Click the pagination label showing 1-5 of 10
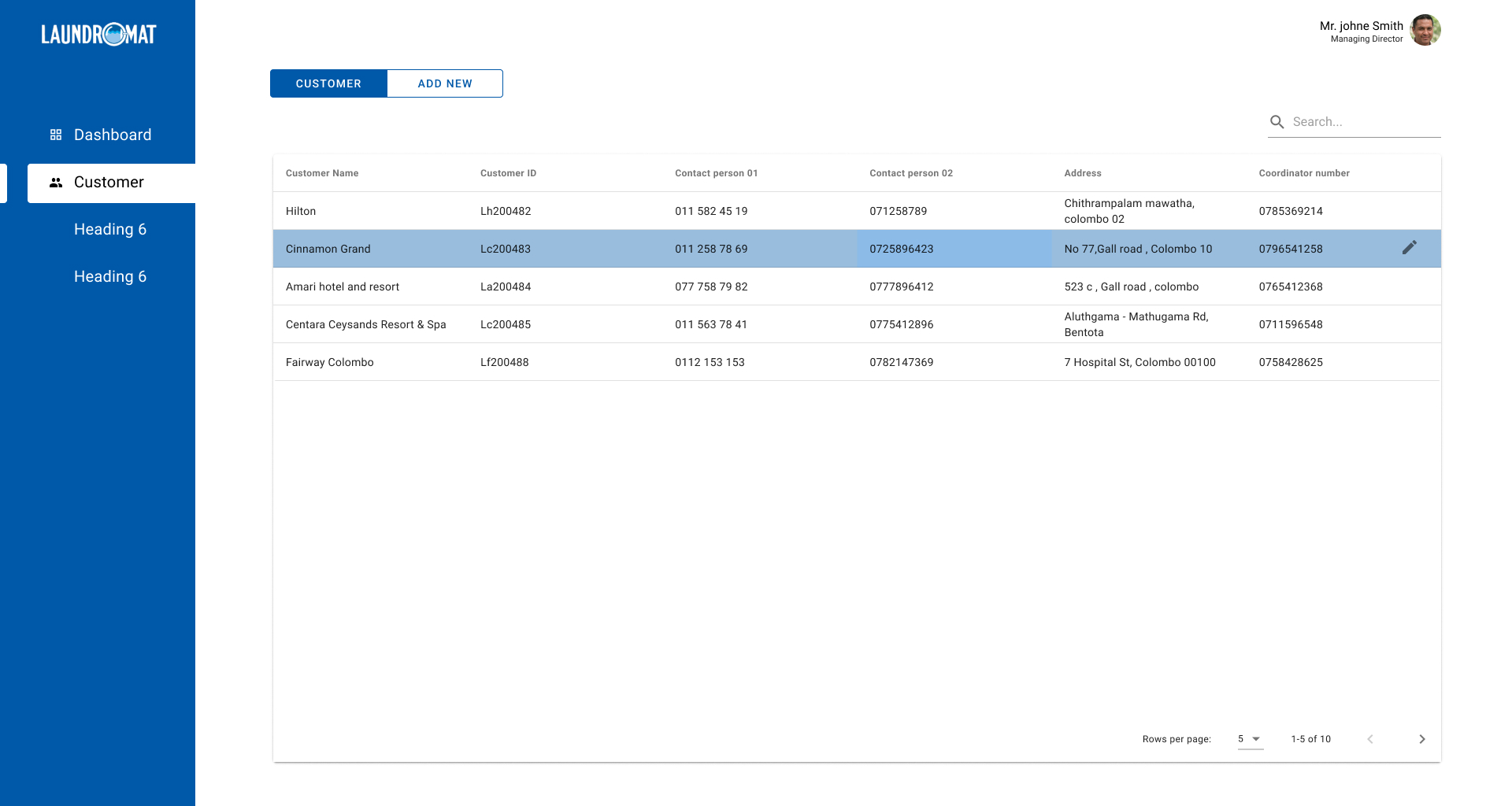This screenshot has height=806, width=1512. 1310,739
